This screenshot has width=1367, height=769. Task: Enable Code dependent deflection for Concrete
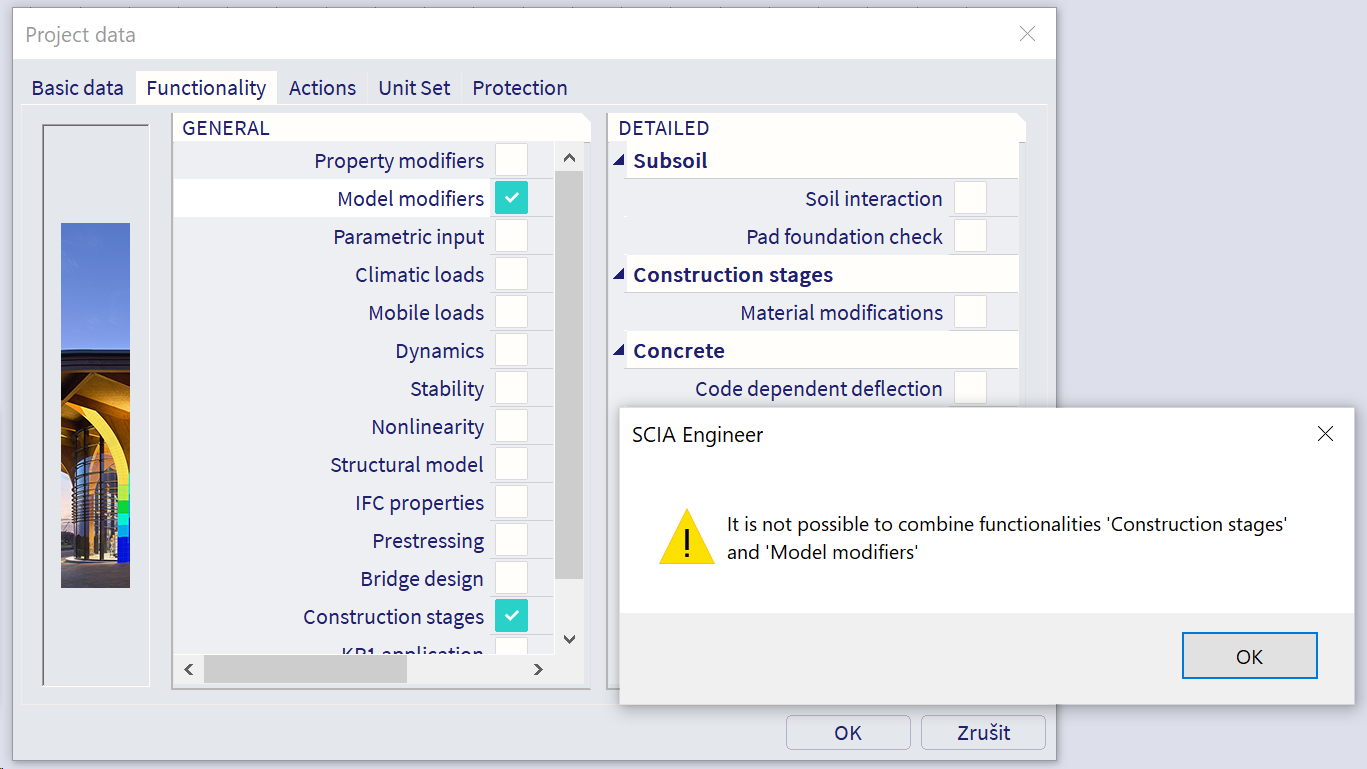(x=970, y=388)
